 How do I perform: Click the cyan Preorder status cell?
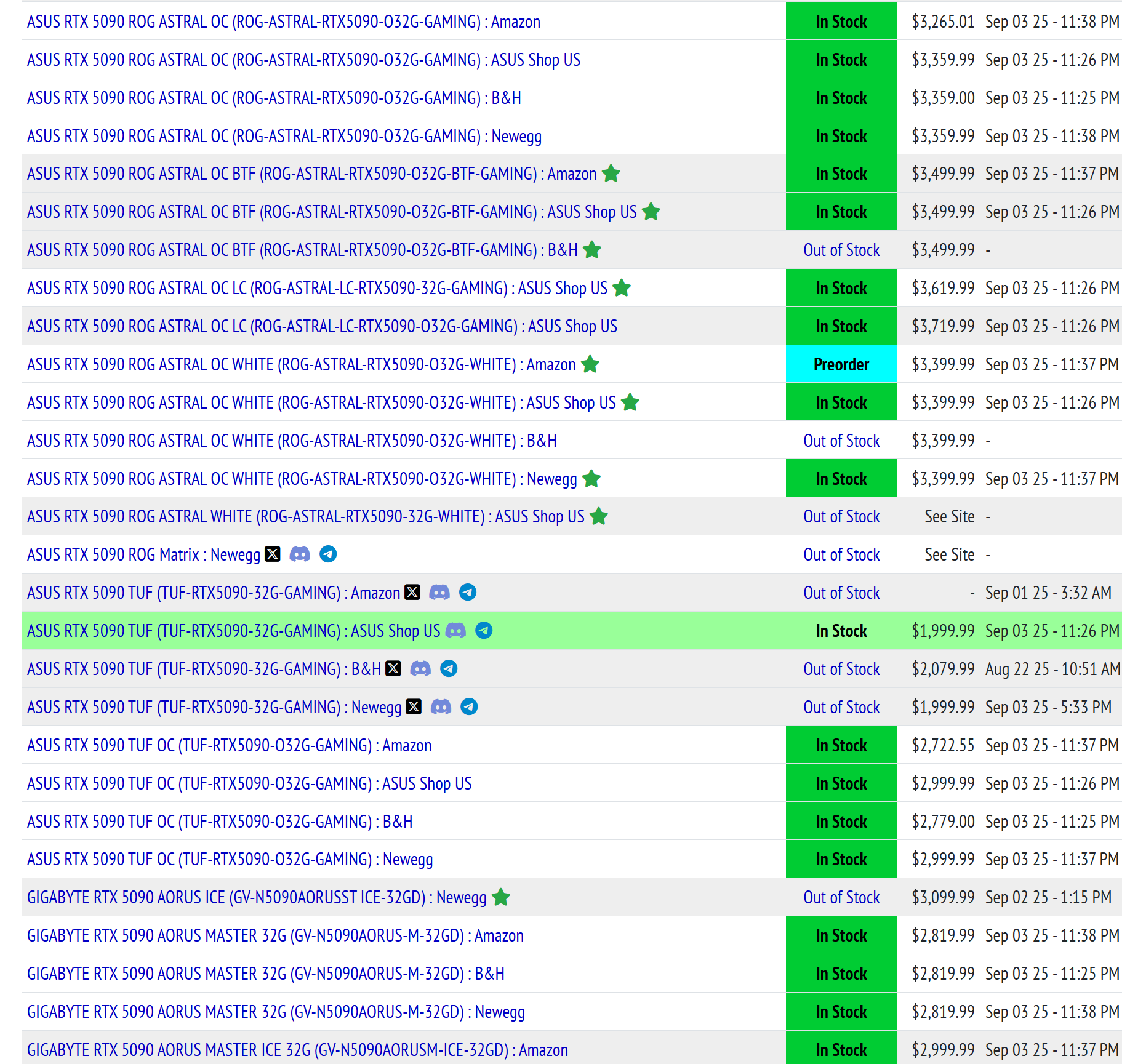click(x=841, y=364)
